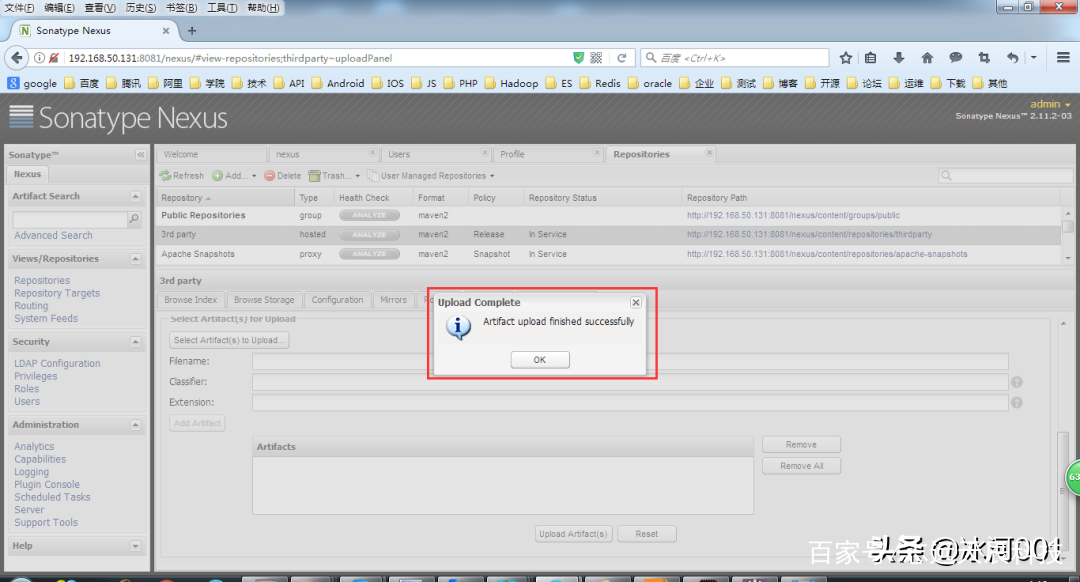Open the Mirrors tab
This screenshot has width=1080, height=582.
click(x=393, y=300)
